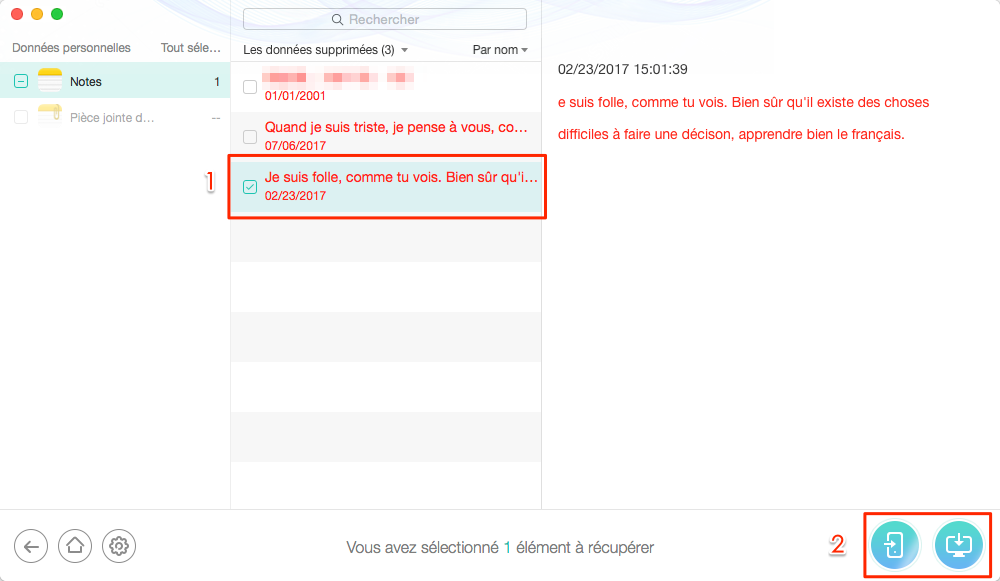This screenshot has width=1000, height=581.
Task: Click the date text 01/01/2001
Action: tap(295, 96)
